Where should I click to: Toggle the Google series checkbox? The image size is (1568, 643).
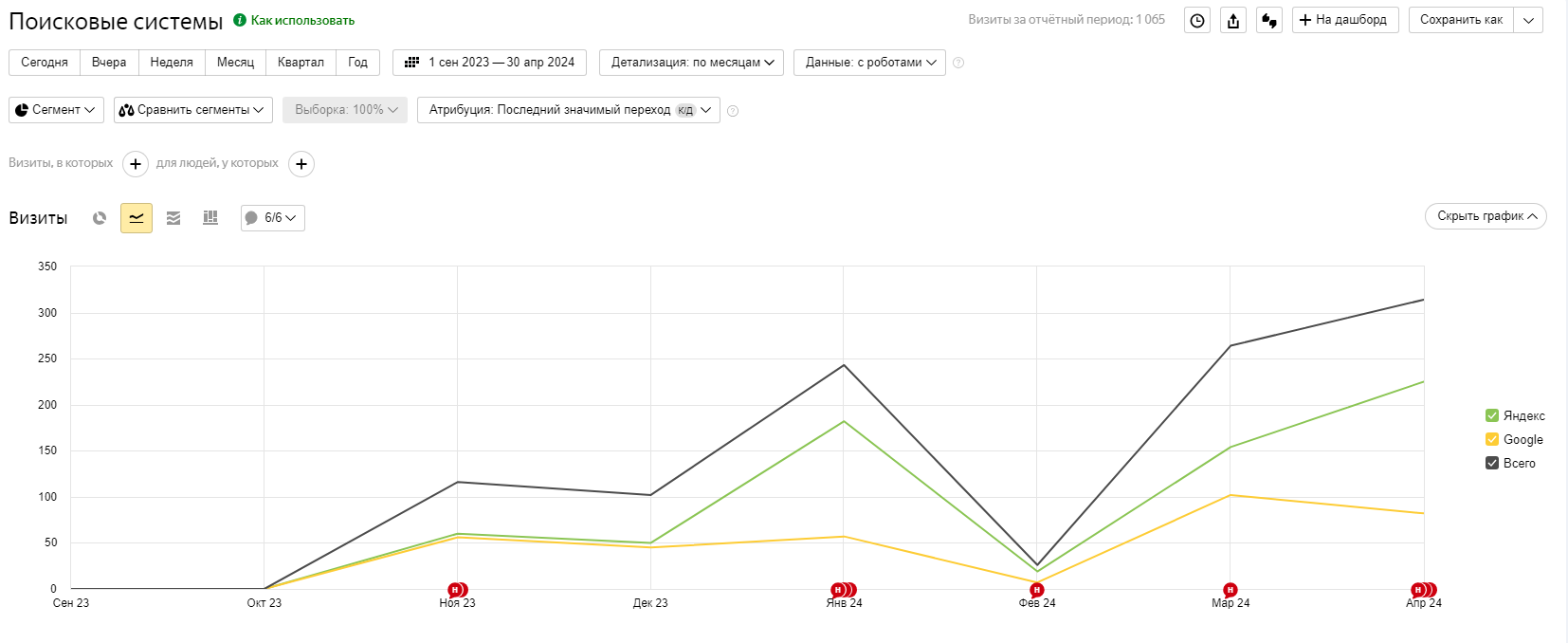coord(1492,439)
